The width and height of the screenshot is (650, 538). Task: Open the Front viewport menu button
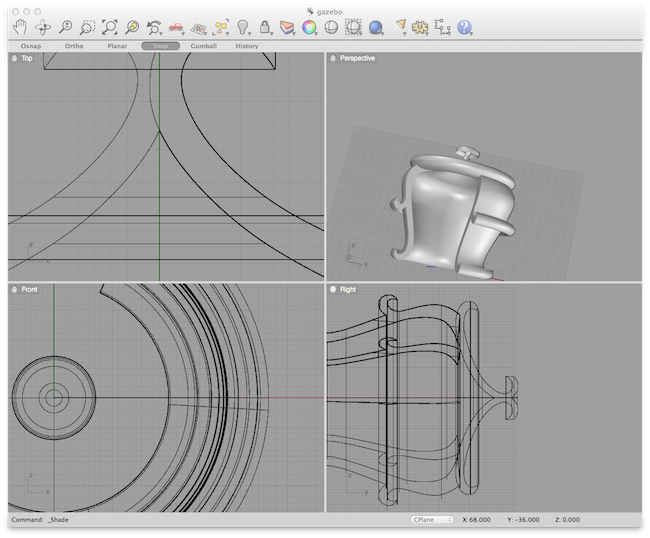15,289
